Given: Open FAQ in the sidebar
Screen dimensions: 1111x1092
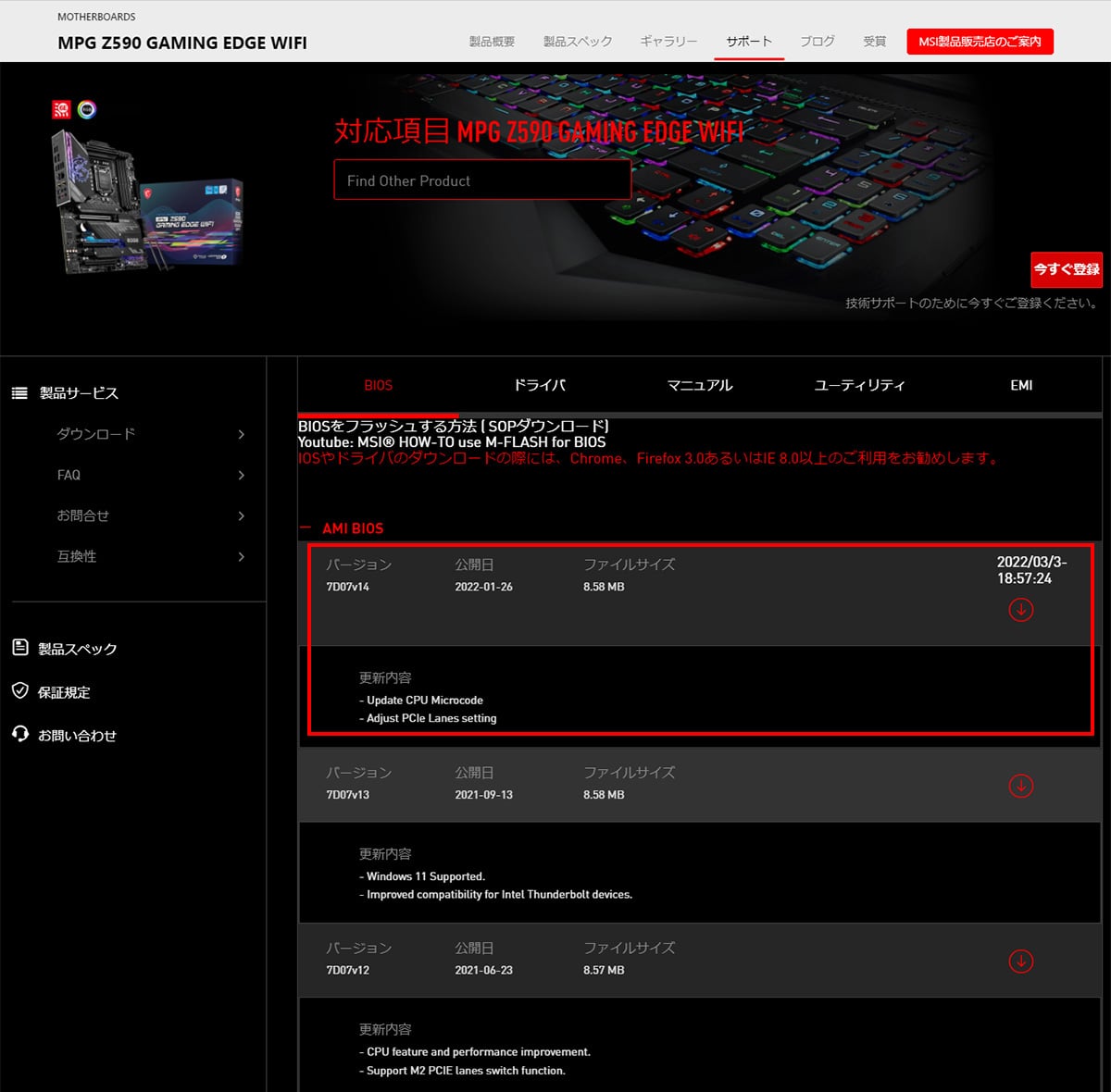Looking at the screenshot, I should 69,475.
